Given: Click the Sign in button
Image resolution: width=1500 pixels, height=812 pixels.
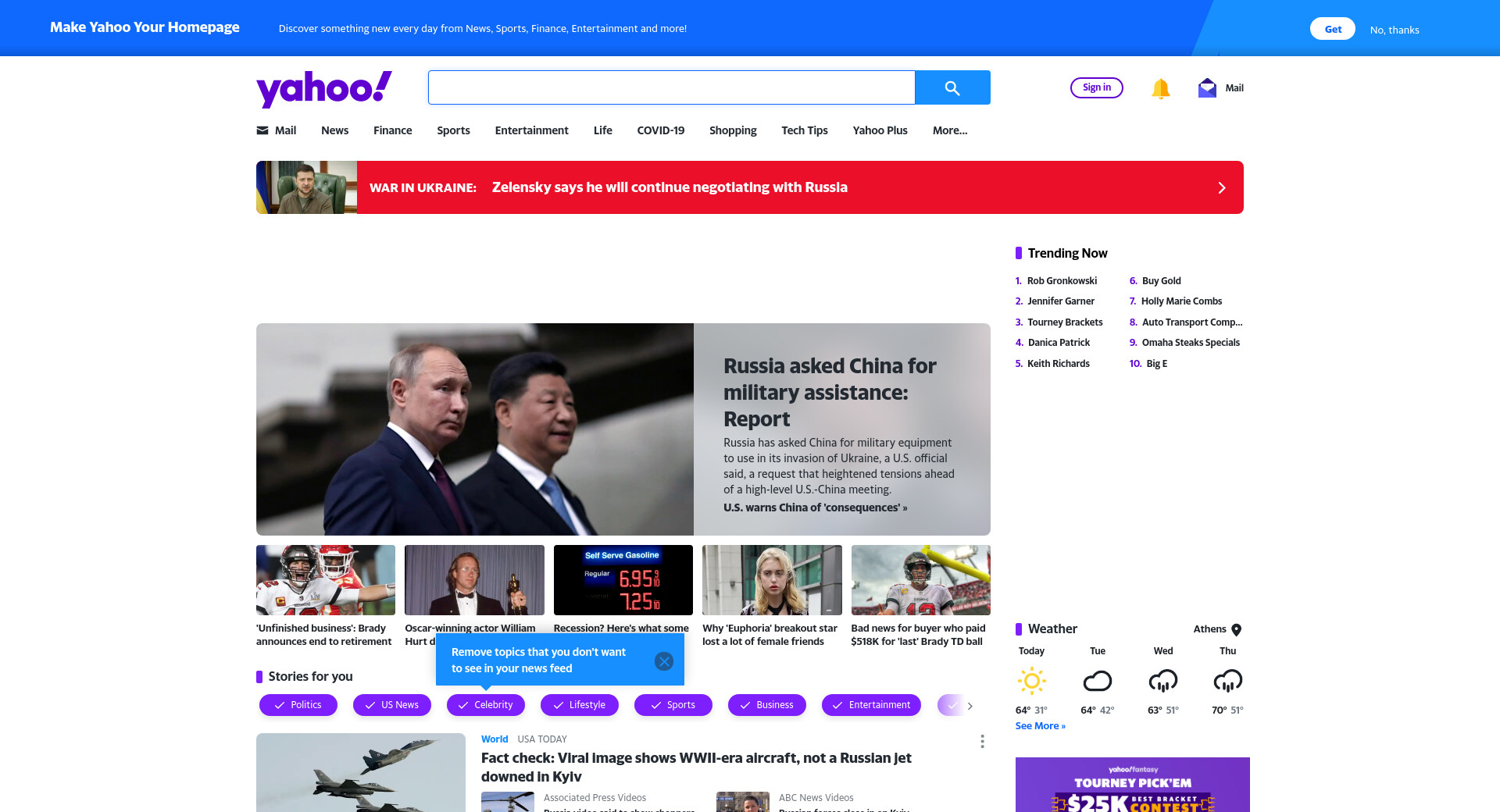Looking at the screenshot, I should 1097,87.
